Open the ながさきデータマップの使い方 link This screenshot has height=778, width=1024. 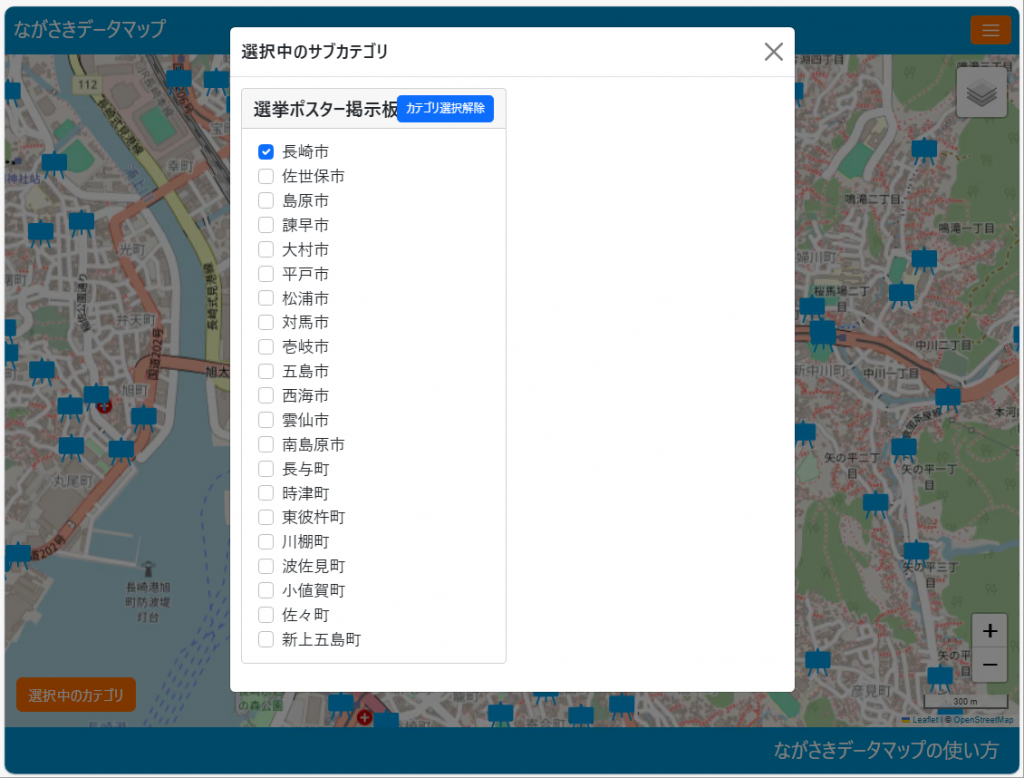tap(886, 751)
